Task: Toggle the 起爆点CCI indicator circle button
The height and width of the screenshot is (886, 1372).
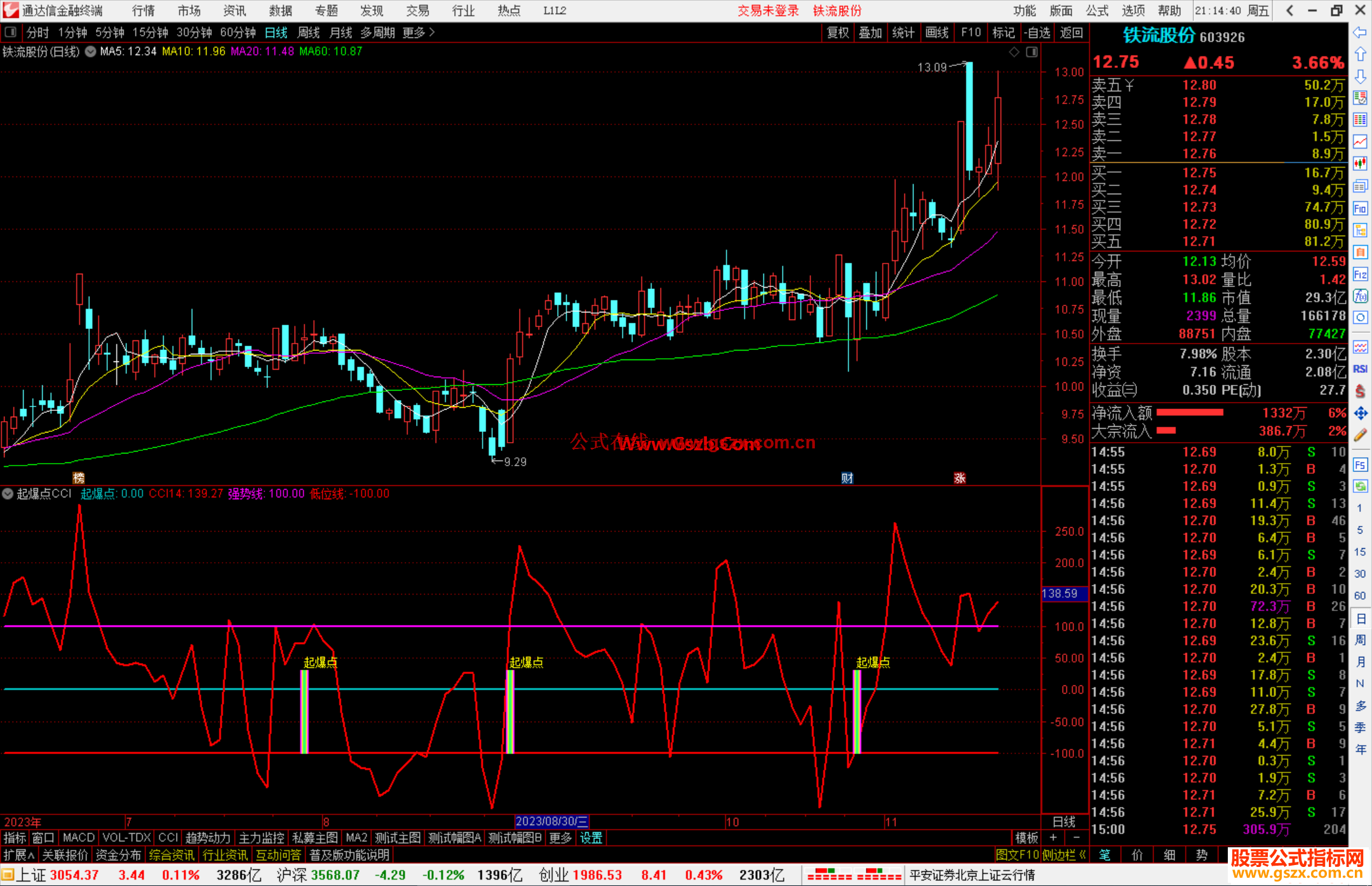Action: click(x=8, y=493)
